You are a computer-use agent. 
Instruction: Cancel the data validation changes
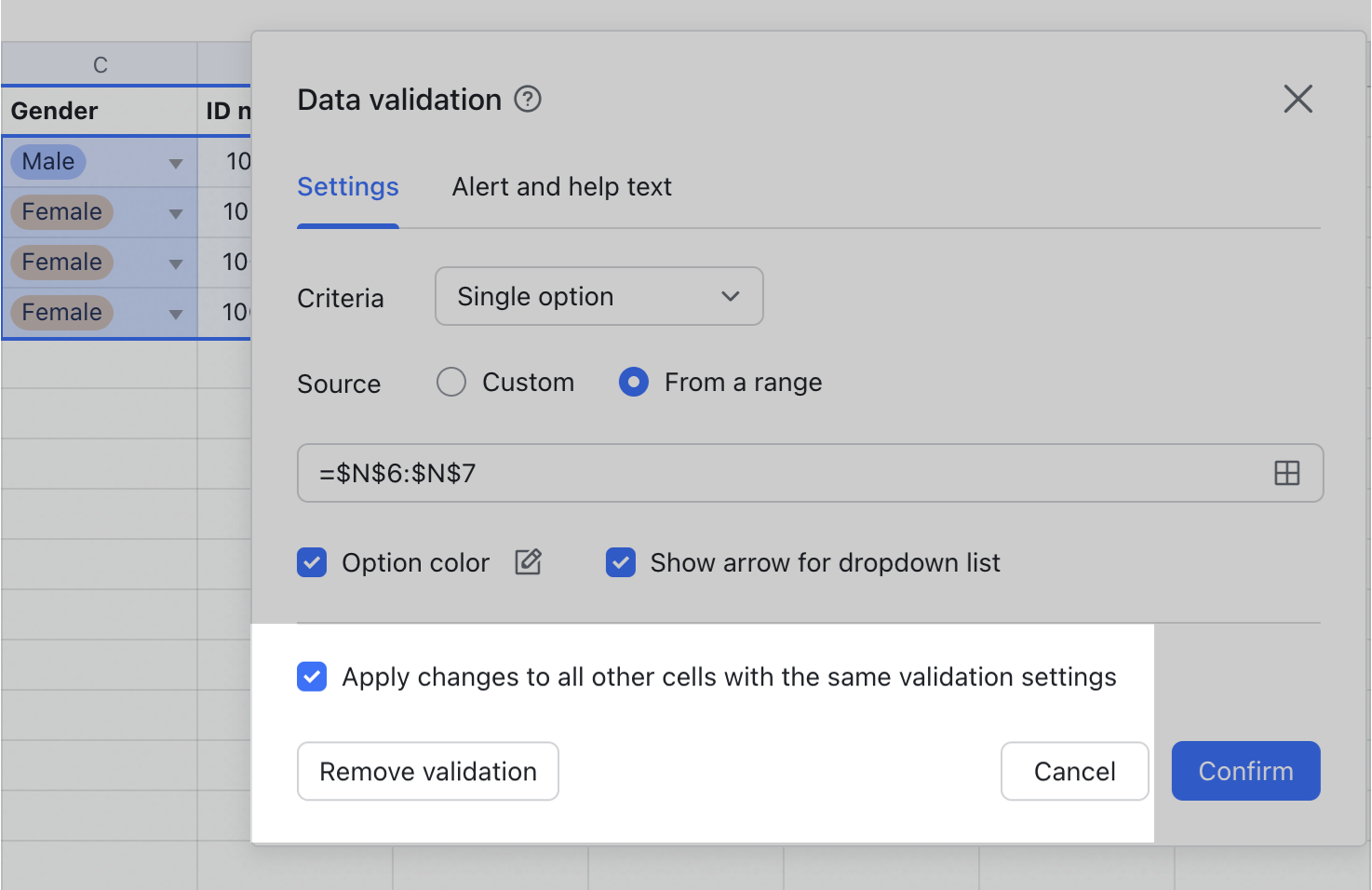1074,771
